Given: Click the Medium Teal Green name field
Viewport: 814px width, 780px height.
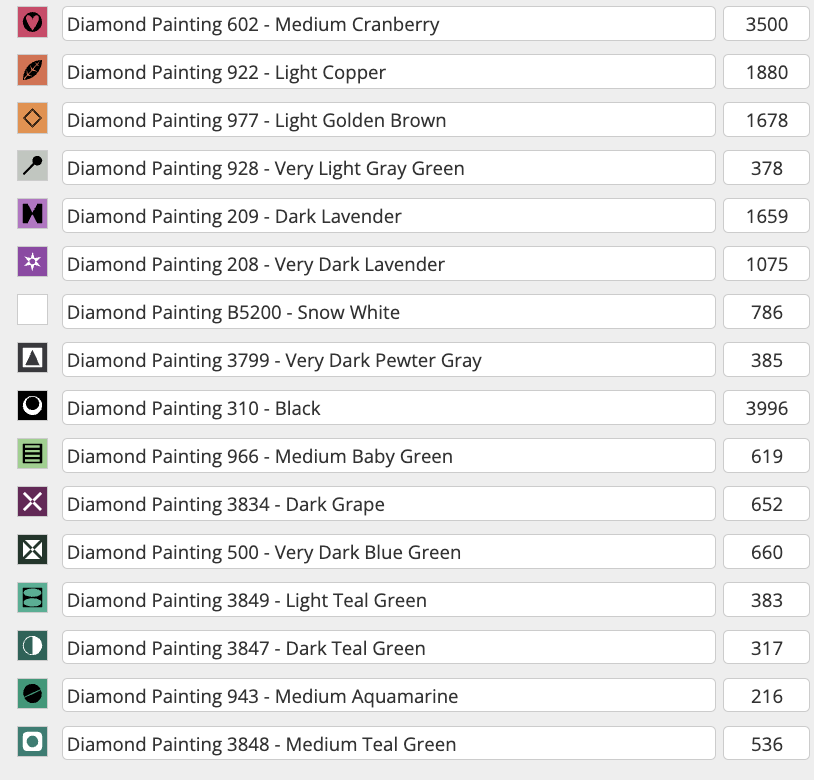Looking at the screenshot, I should click(x=388, y=744).
